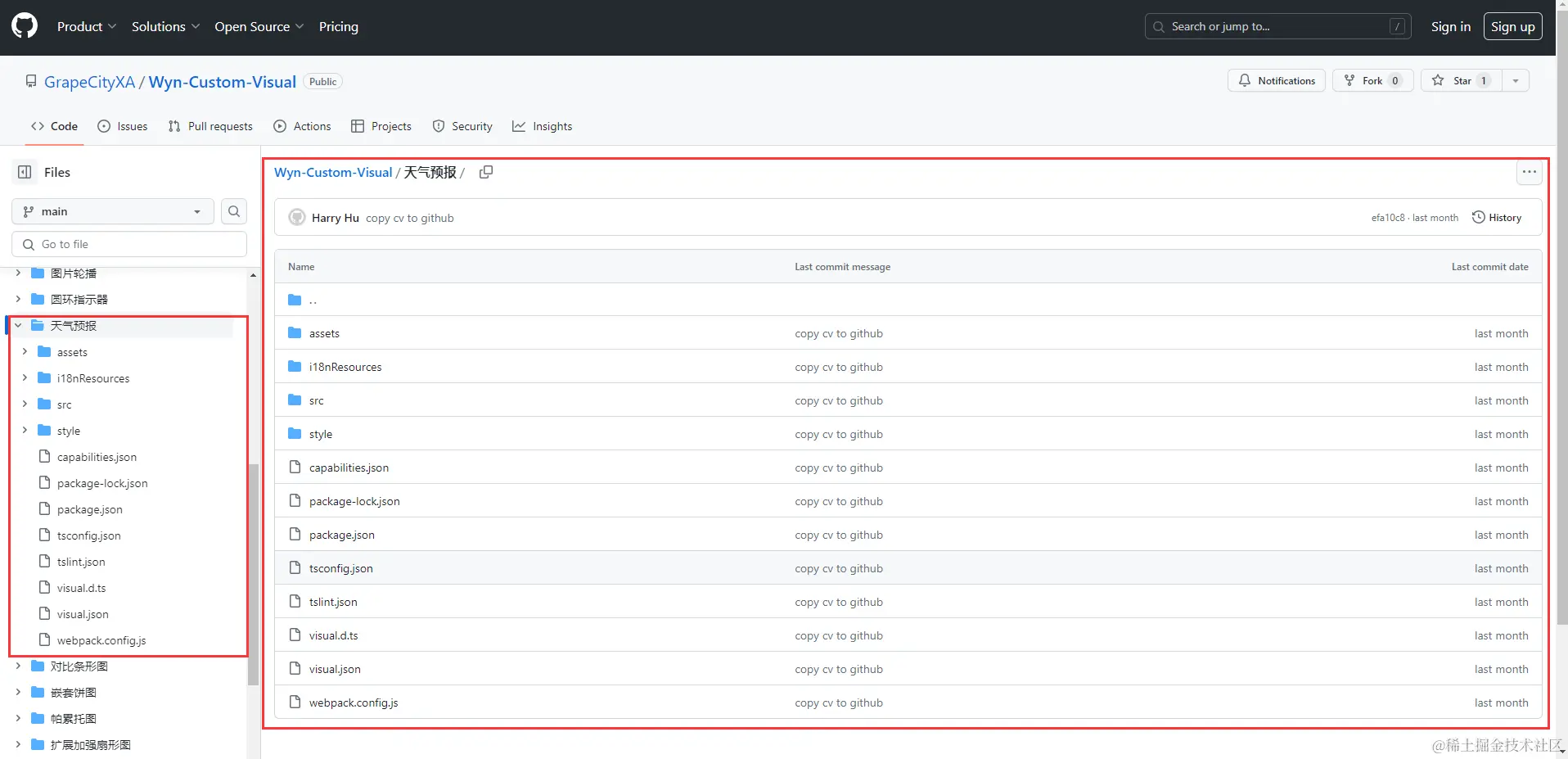
Task: Click the Sign up button
Action: [x=1512, y=26]
